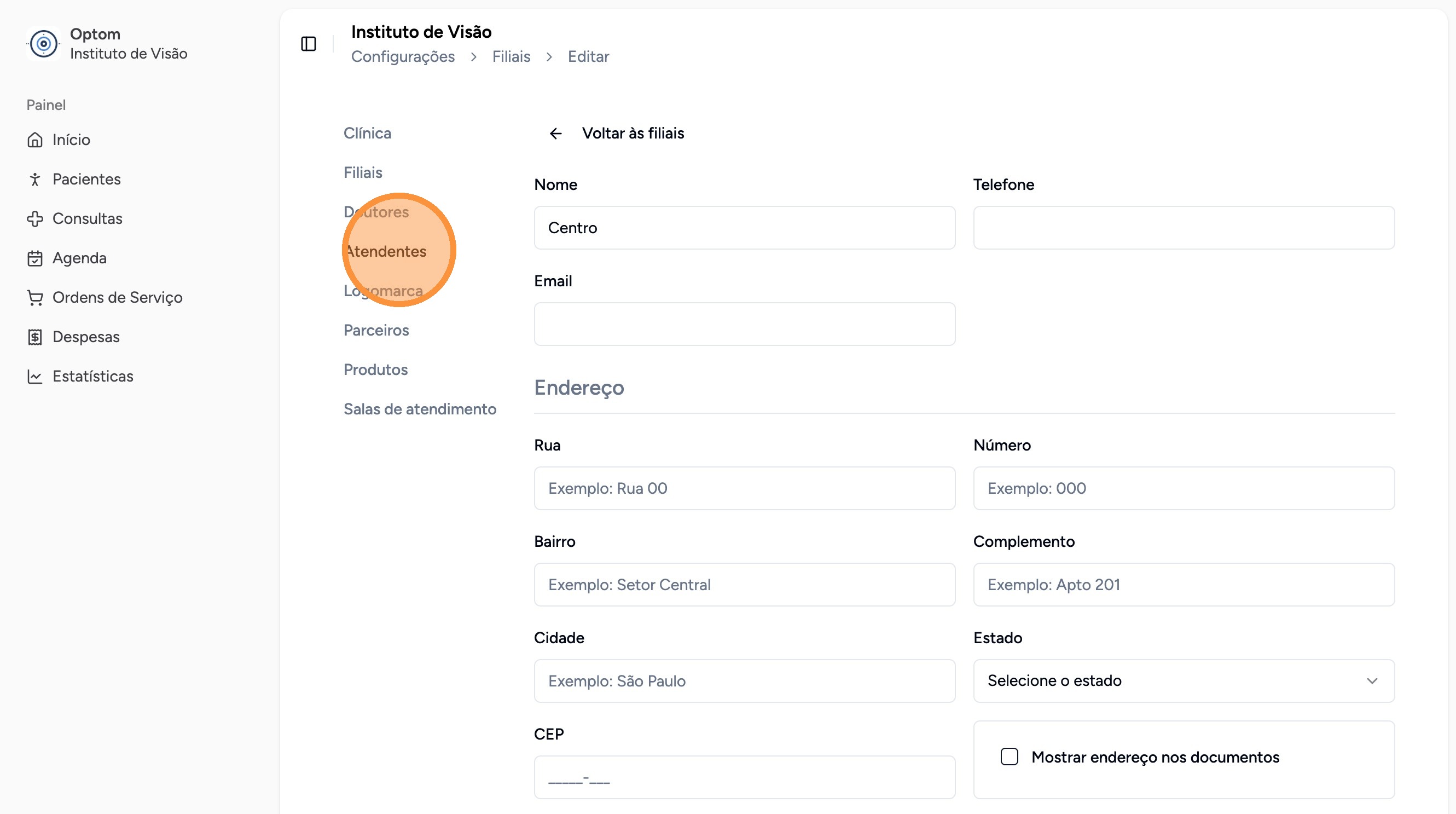Open Agenda via the calendar icon
The width and height of the screenshot is (1456, 814).
(35, 258)
